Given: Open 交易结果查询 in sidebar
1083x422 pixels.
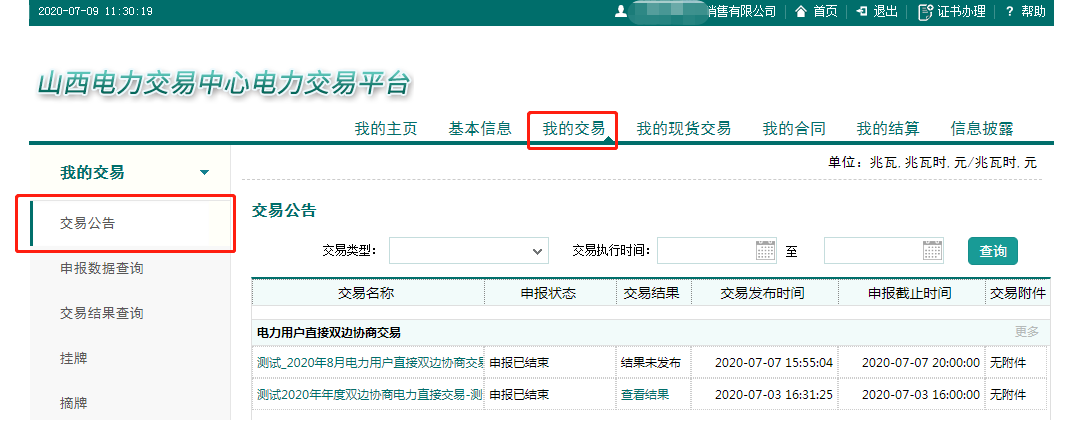Looking at the screenshot, I should click(x=101, y=313).
